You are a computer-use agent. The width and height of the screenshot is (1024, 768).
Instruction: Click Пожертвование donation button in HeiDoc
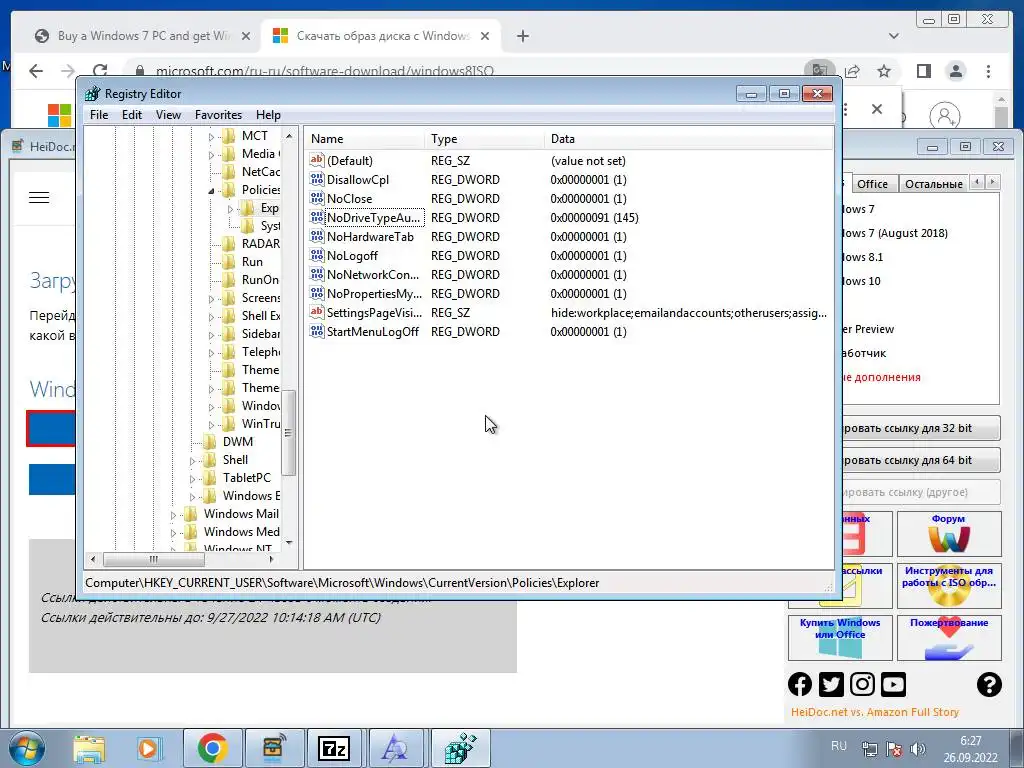coord(949,638)
